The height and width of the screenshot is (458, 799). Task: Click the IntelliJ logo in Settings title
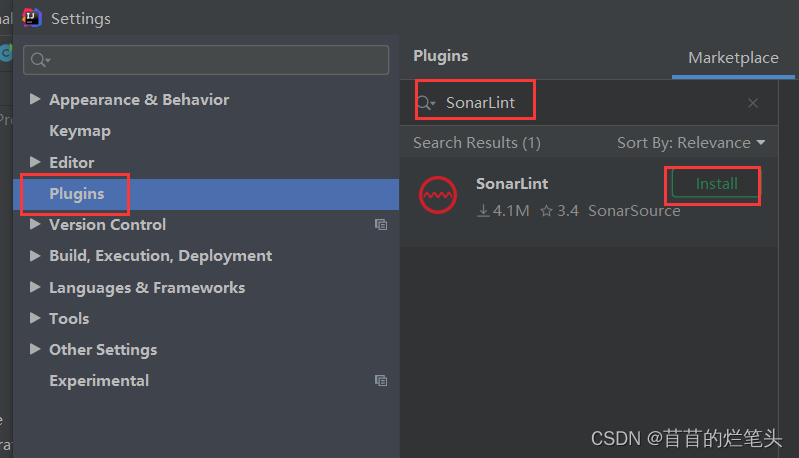click(x=32, y=18)
